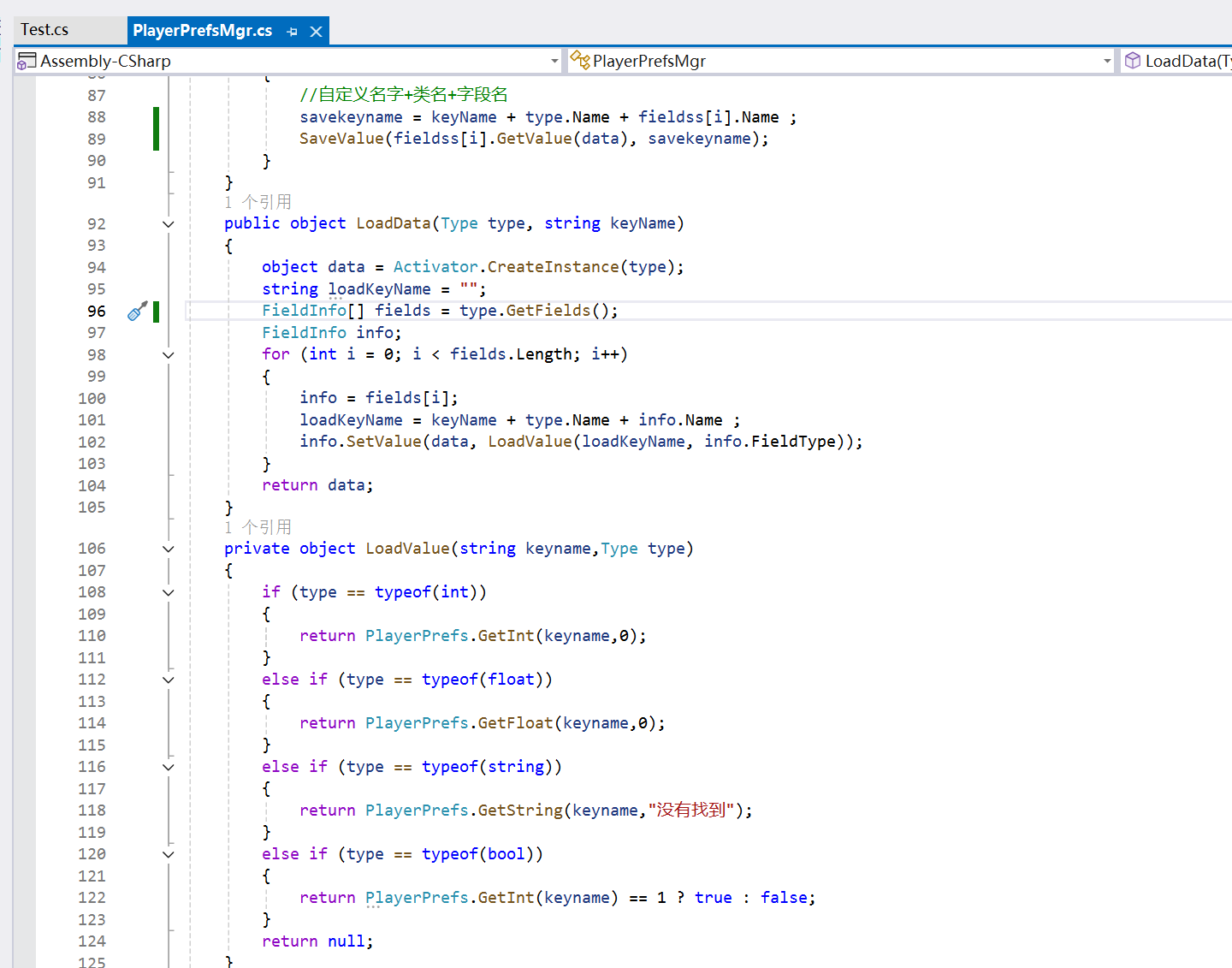The image size is (1232, 968).
Task: Click 'info.FieldType' on line 102
Action: (770, 442)
